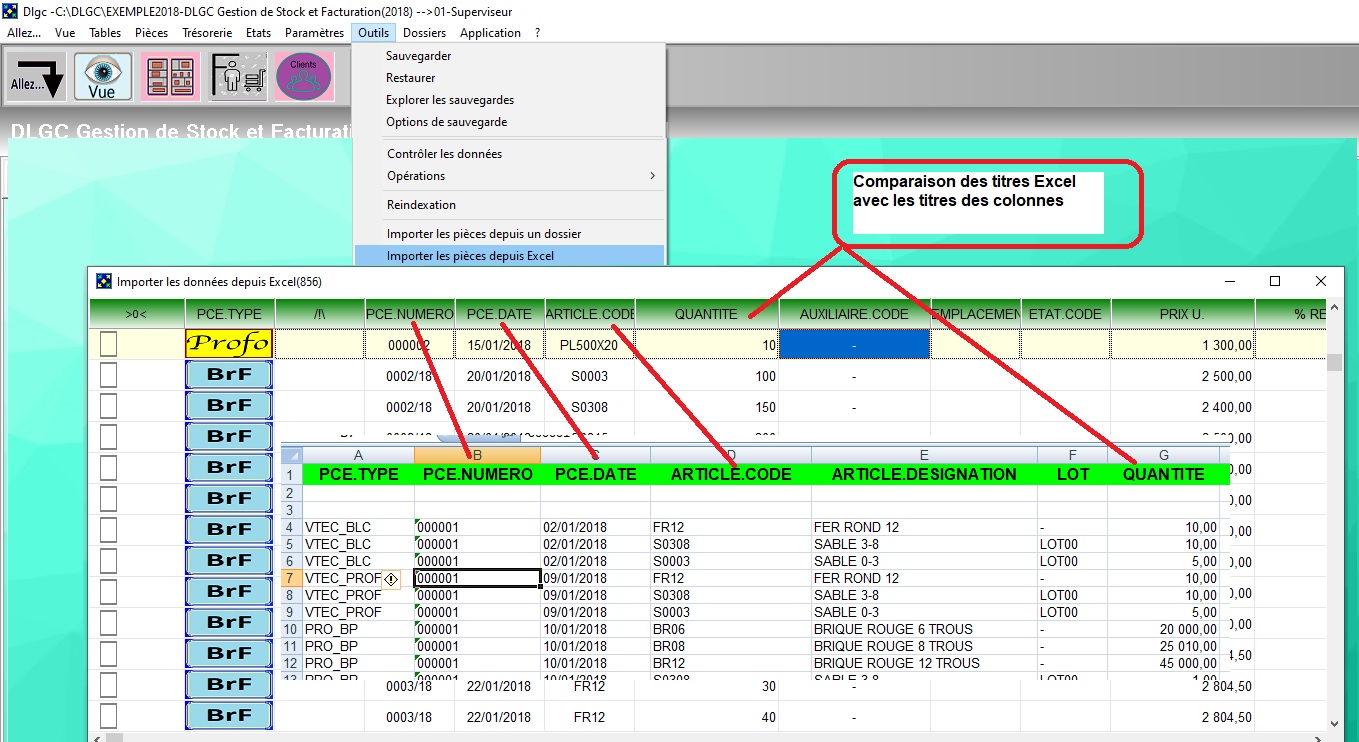Open the Paramètres menu
The image size is (1359, 742).
(314, 33)
